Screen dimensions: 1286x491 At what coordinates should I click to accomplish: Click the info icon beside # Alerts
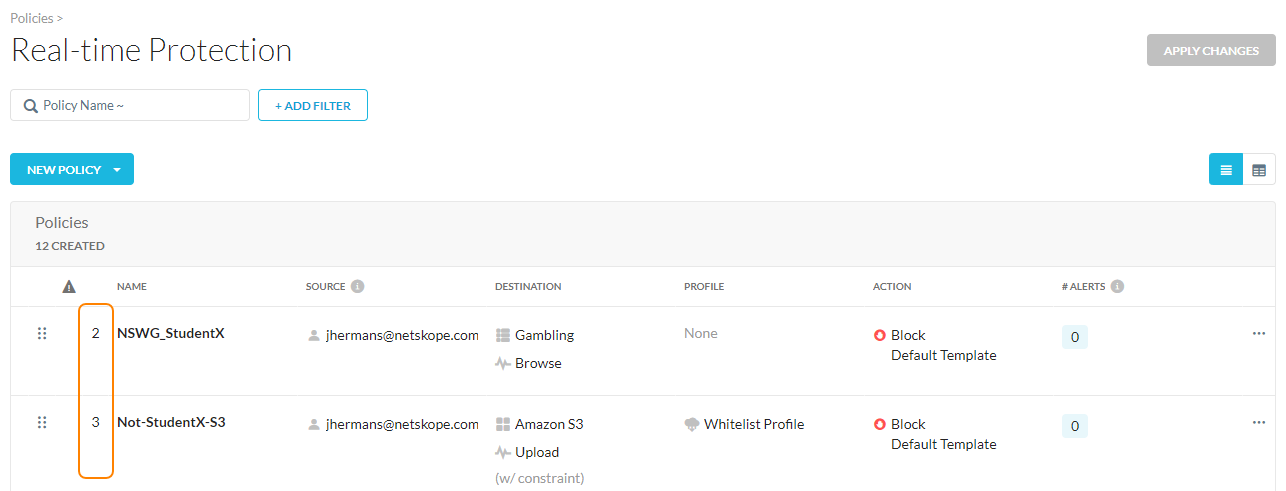1117,287
